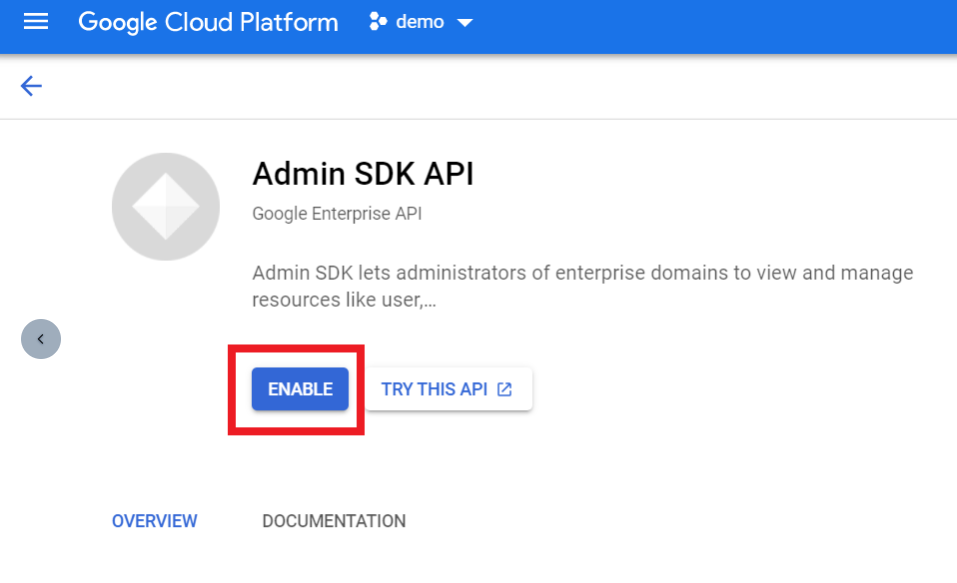The width and height of the screenshot is (957, 583).
Task: Click the external link icon on Try This API
Action: [x=505, y=390]
